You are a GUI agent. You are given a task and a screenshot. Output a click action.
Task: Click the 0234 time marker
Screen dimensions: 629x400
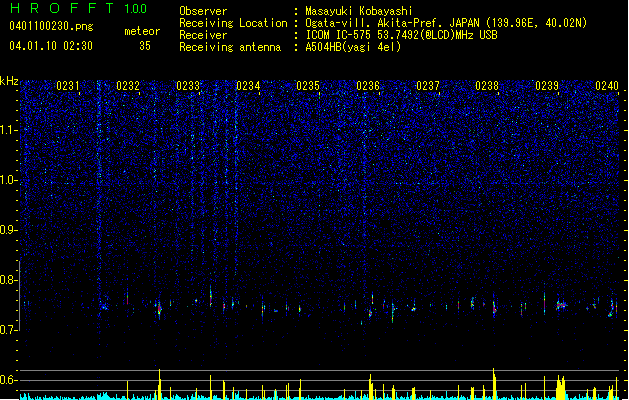tap(248, 86)
